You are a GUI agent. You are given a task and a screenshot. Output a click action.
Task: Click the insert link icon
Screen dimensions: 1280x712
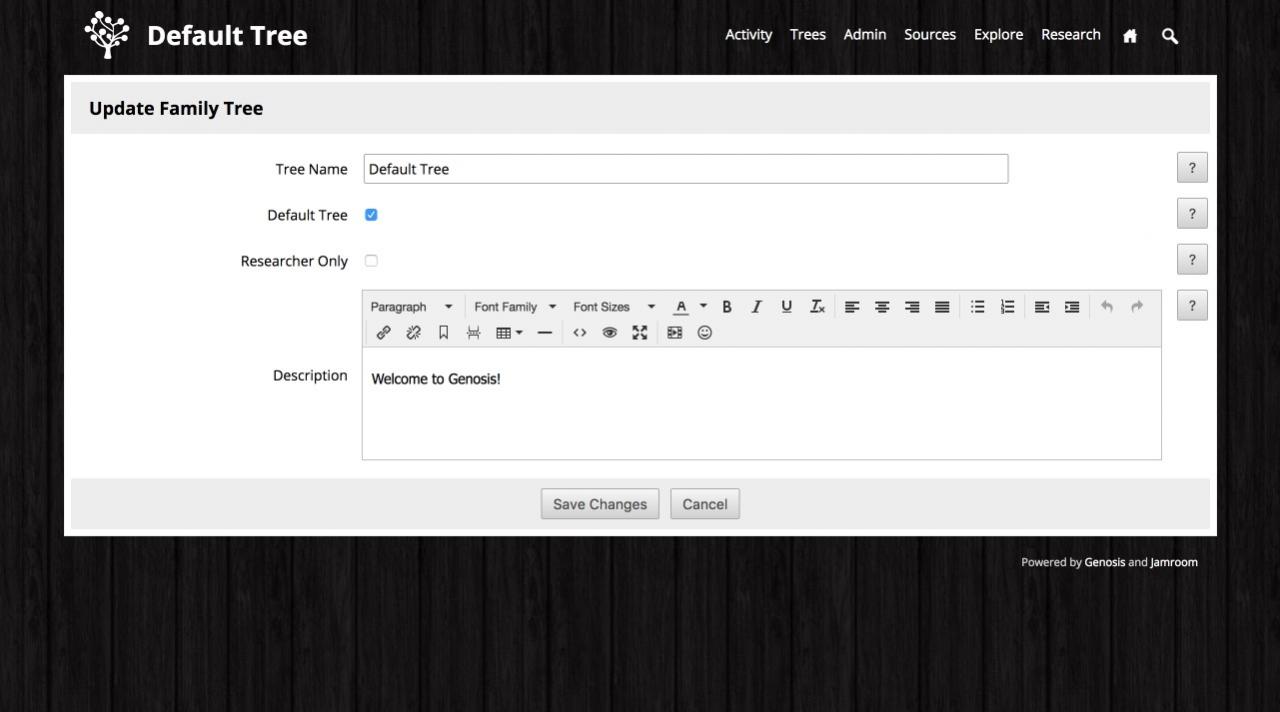383,333
